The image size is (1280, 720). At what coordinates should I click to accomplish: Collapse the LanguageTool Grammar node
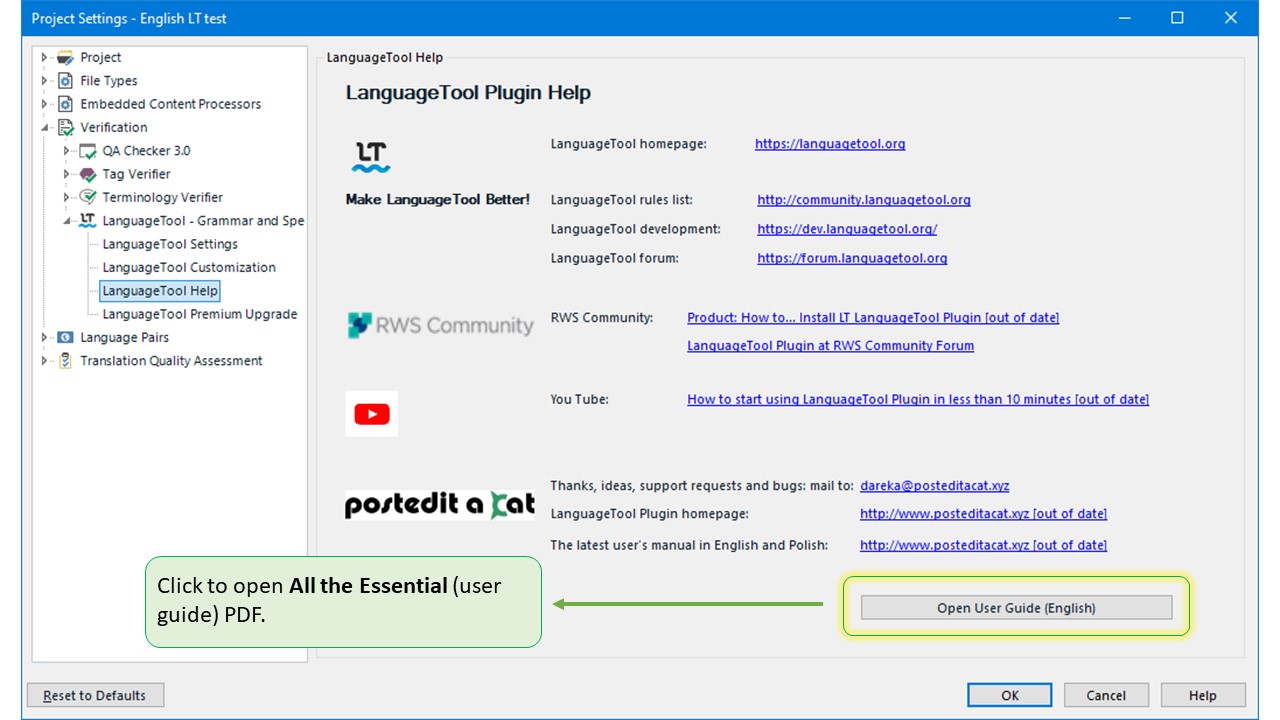(67, 221)
